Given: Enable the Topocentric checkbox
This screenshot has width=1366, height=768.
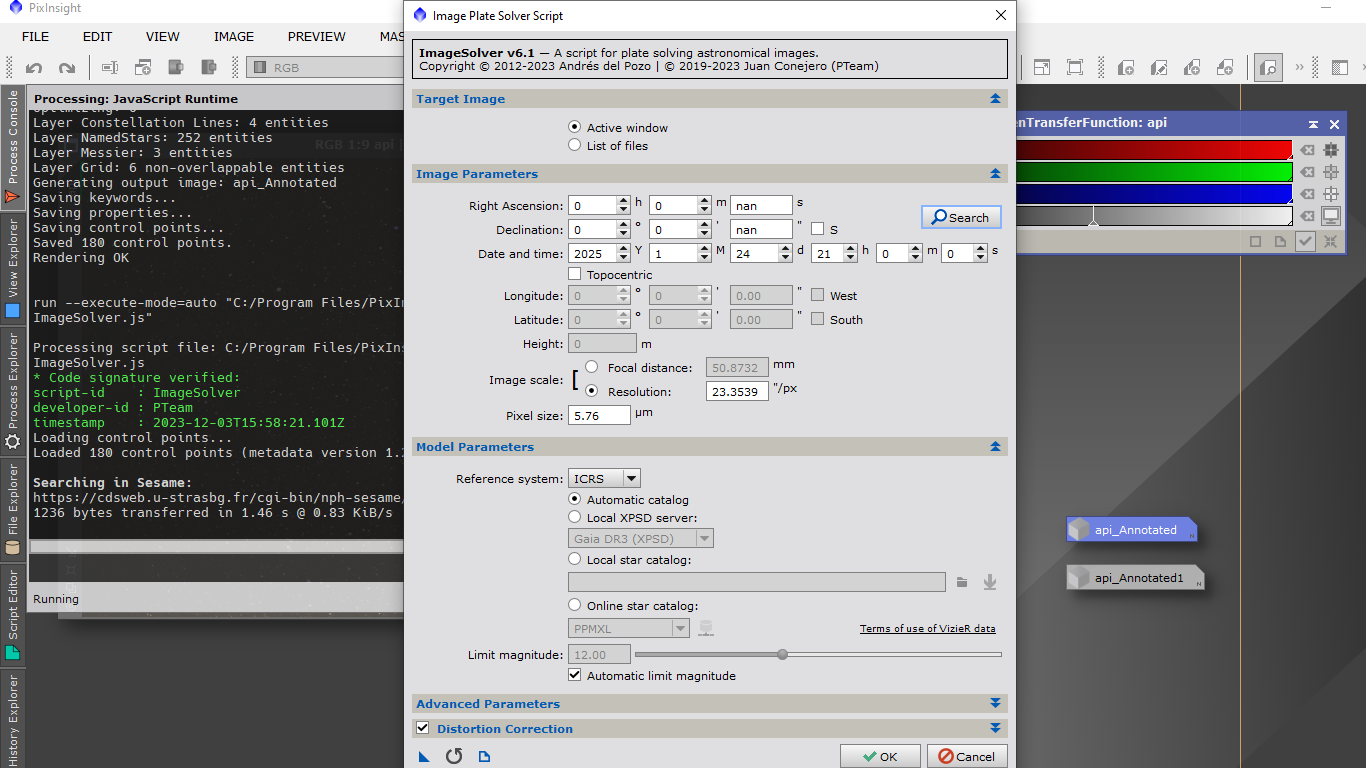Looking at the screenshot, I should 574,274.
